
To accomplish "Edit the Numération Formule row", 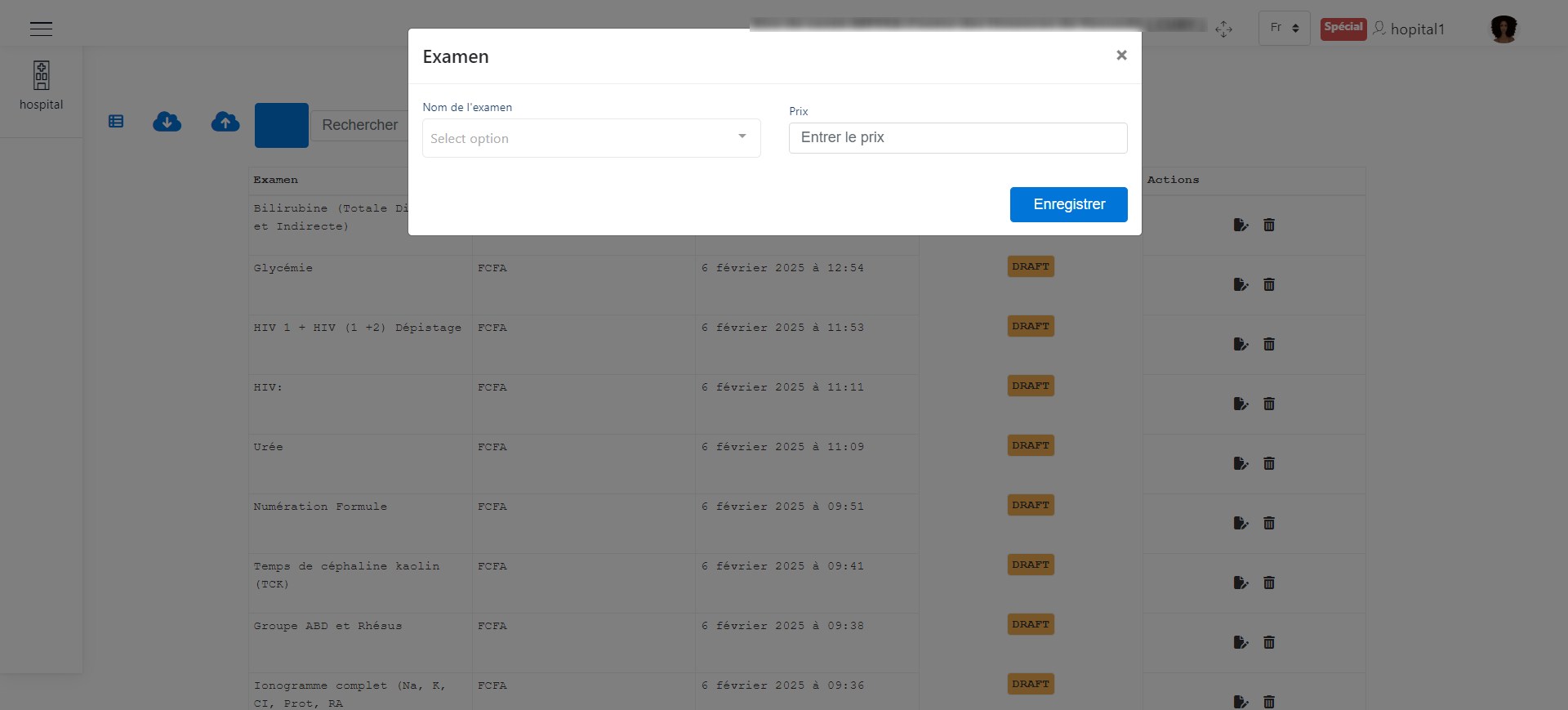I will (1241, 523).
